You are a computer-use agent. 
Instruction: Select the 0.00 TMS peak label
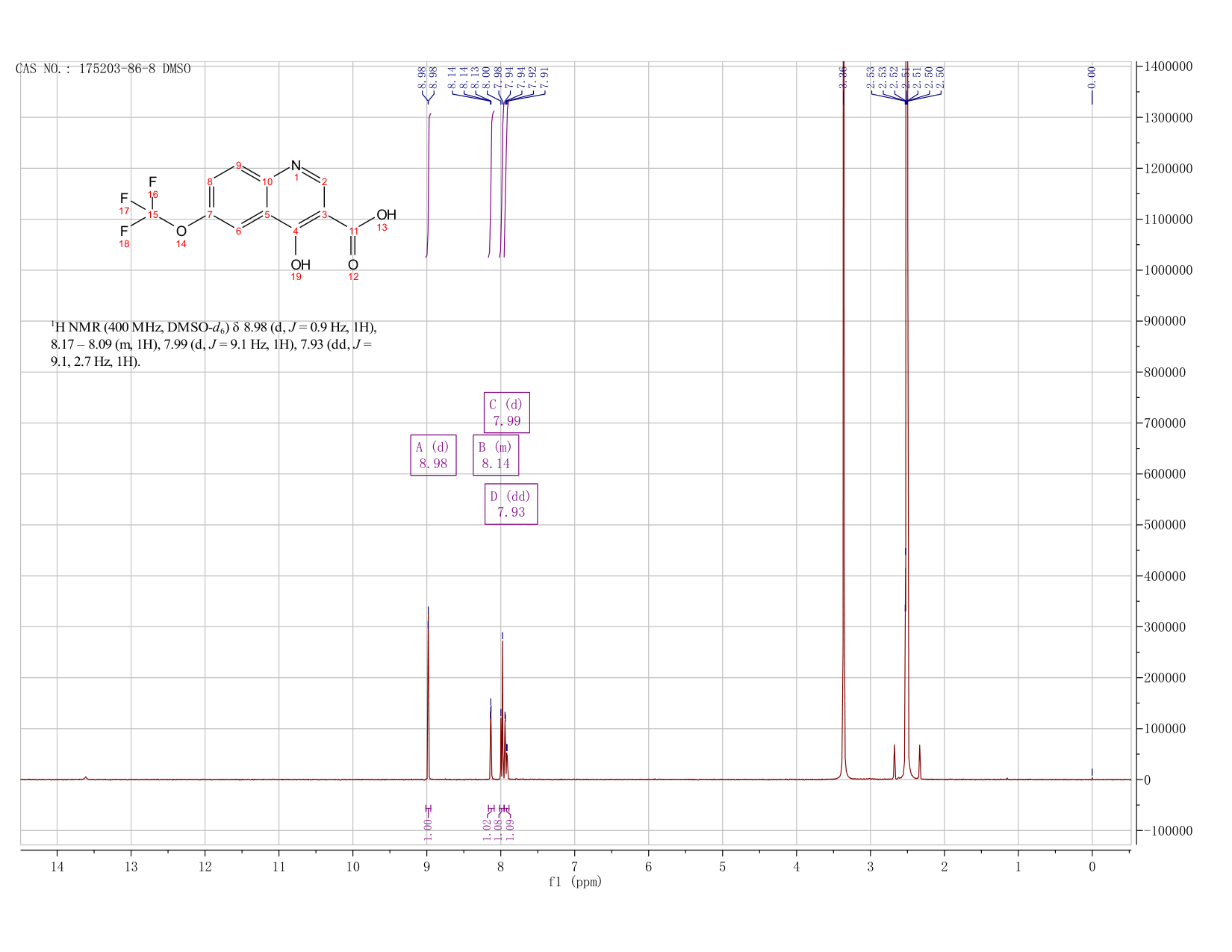click(x=1092, y=78)
